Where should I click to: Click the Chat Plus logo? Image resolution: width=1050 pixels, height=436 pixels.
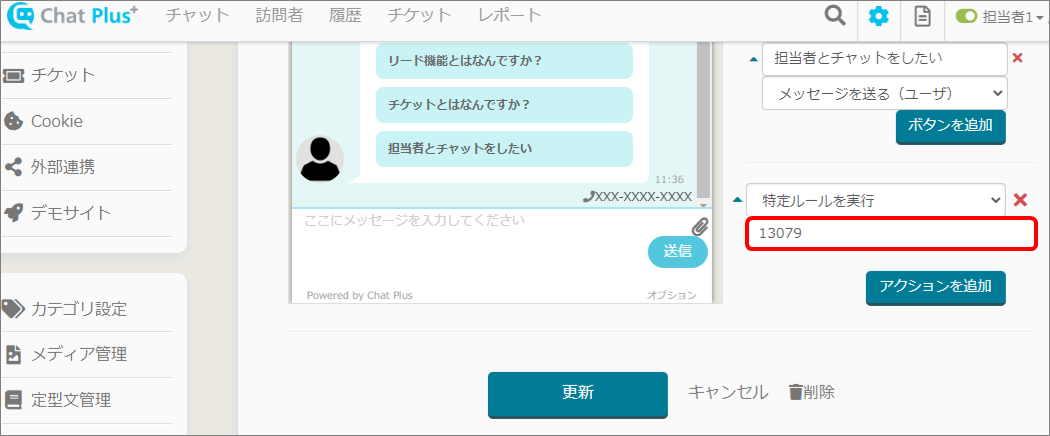pos(73,16)
